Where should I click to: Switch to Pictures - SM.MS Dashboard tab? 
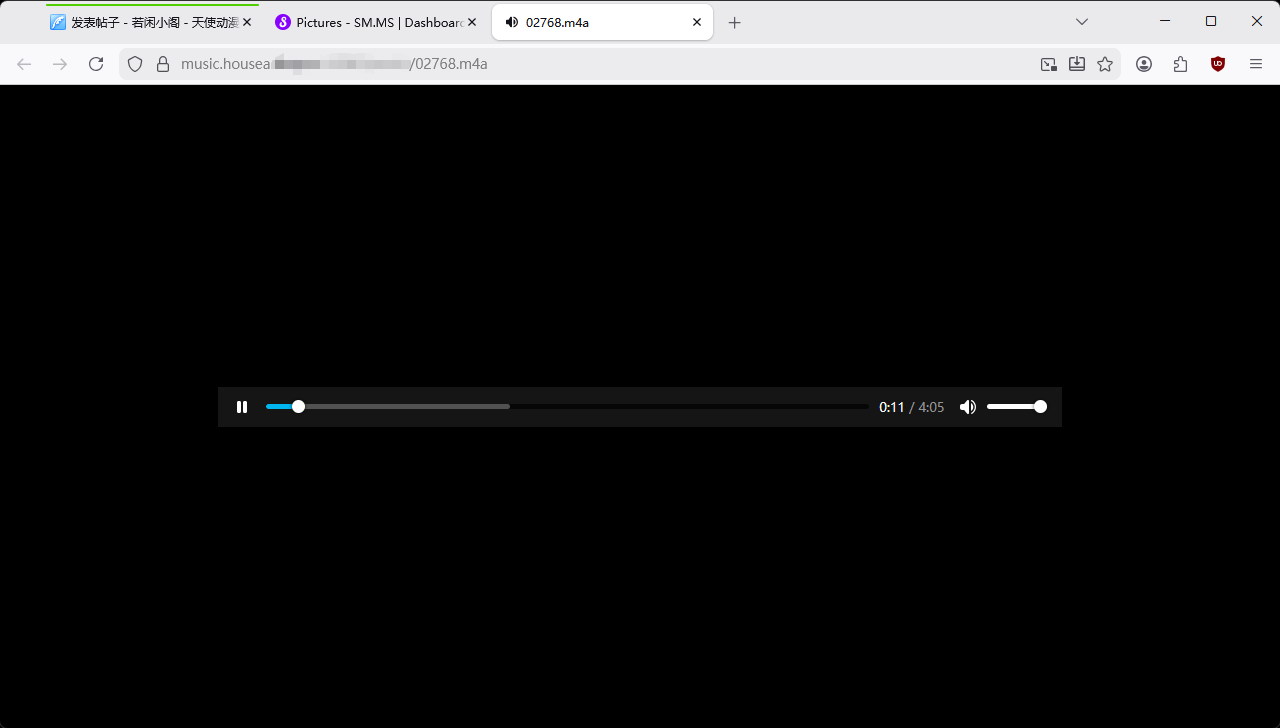pyautogui.click(x=370, y=22)
